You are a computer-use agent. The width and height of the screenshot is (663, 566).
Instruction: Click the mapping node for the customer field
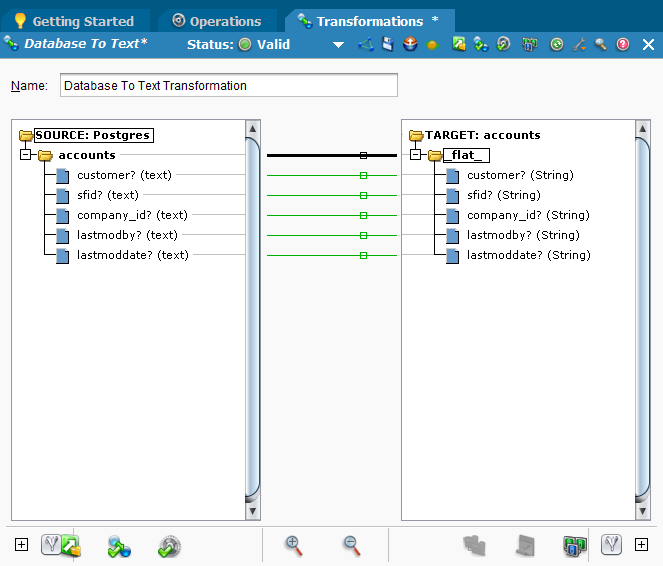(x=363, y=175)
